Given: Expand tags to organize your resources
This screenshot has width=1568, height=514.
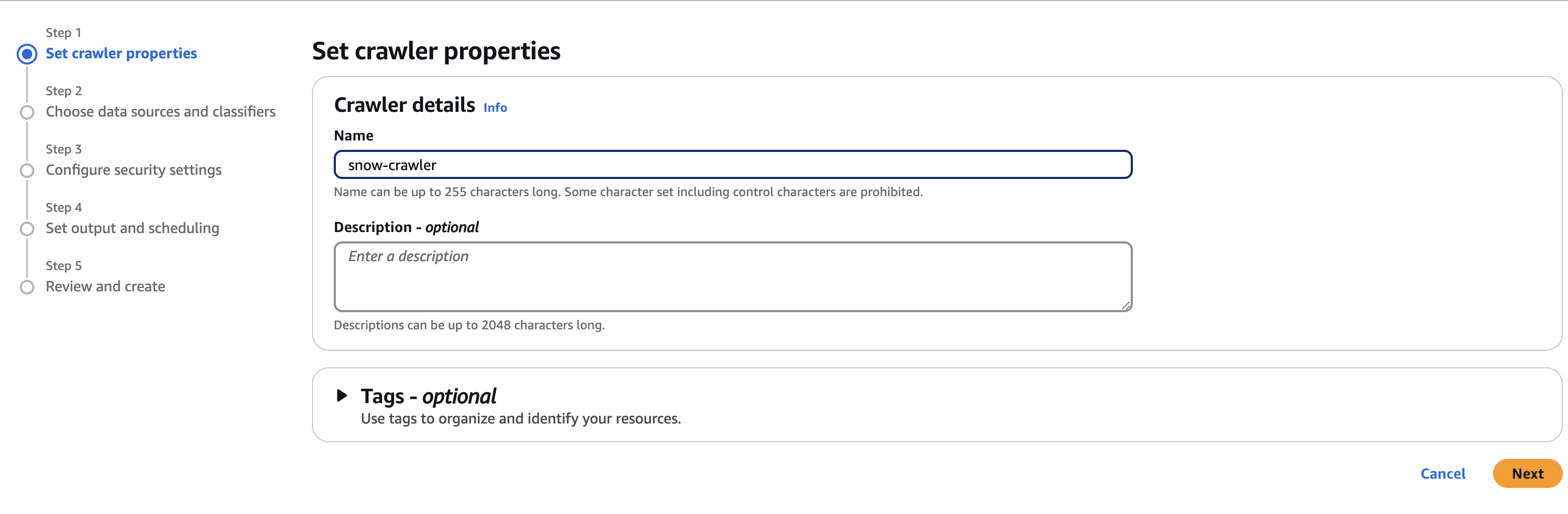Looking at the screenshot, I should (428, 396).
